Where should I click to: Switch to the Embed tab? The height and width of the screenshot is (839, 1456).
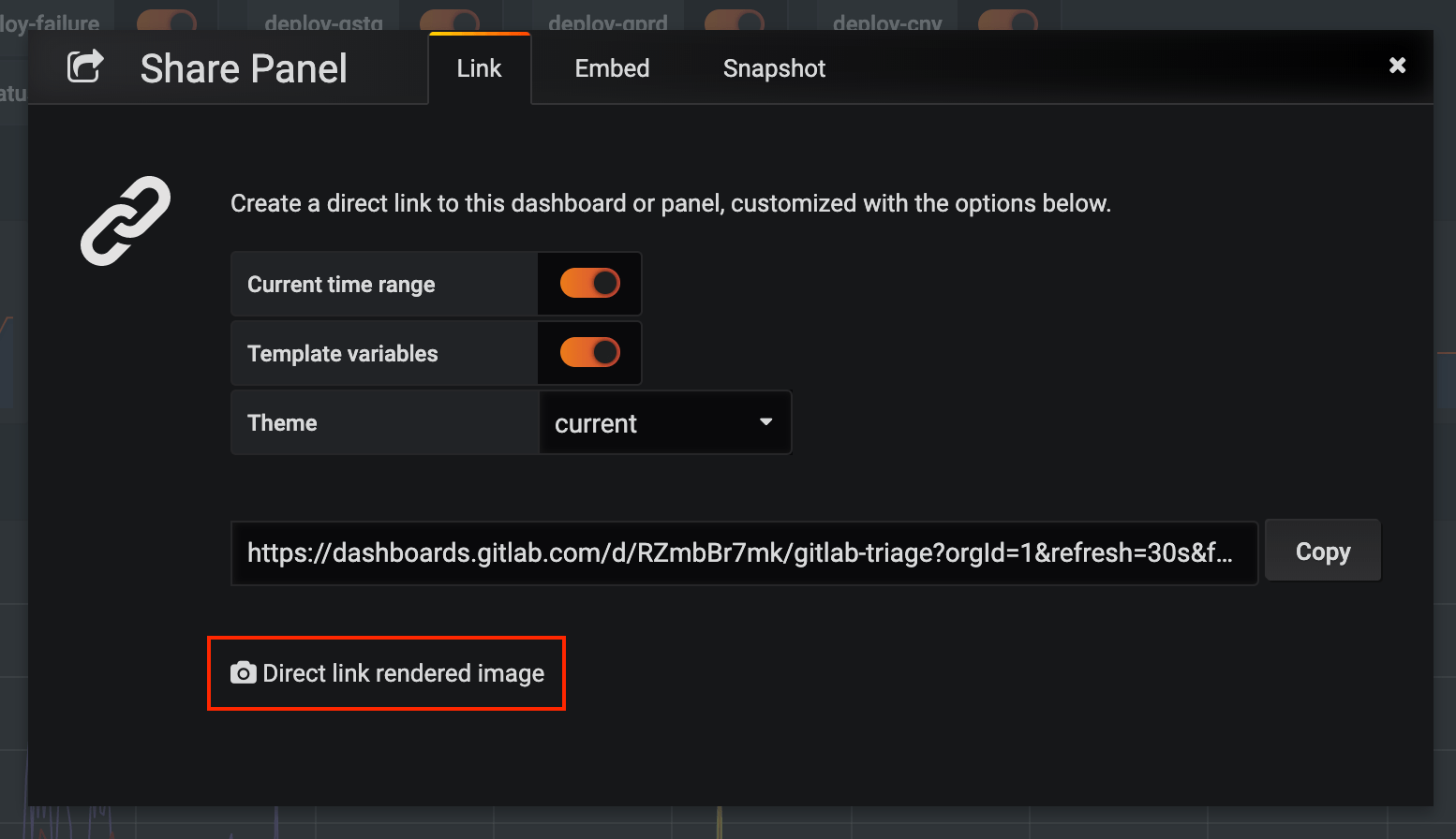point(611,67)
